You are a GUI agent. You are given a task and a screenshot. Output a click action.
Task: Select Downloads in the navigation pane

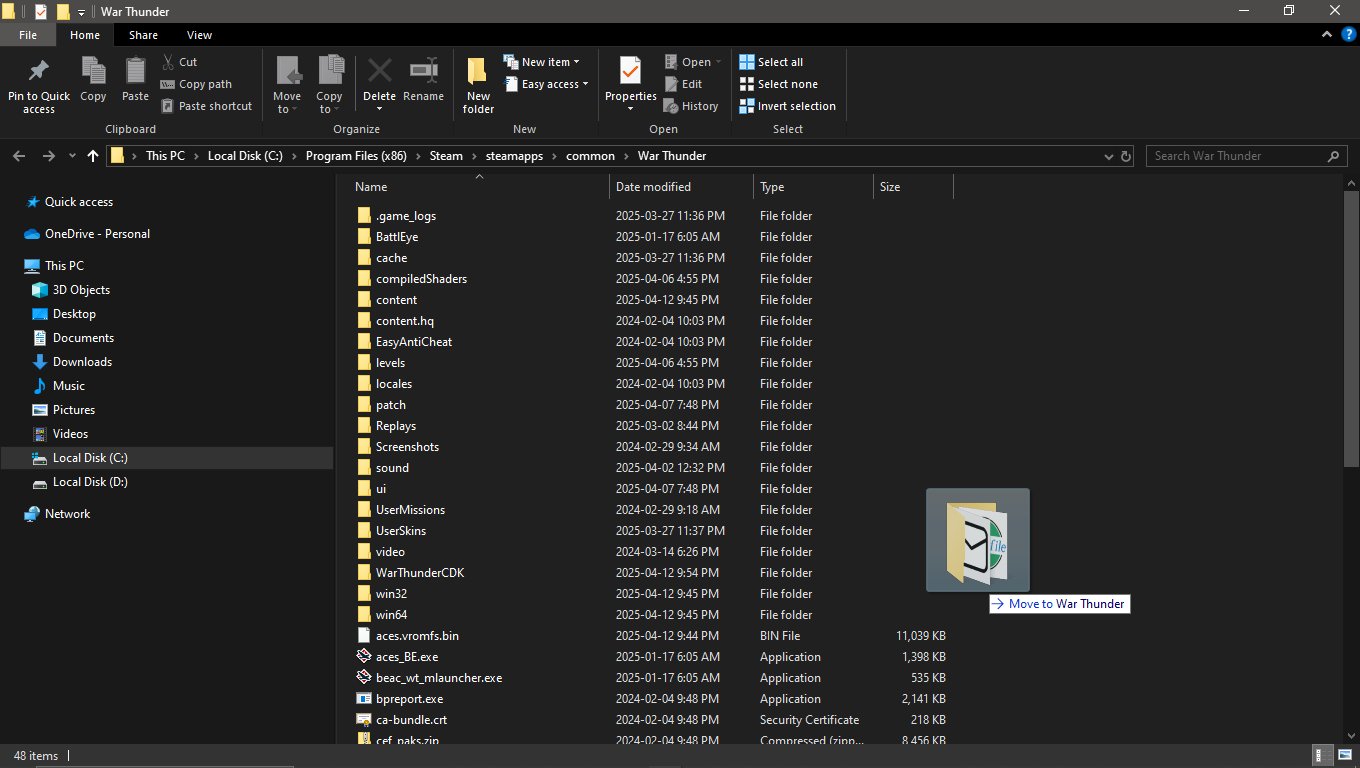point(82,362)
